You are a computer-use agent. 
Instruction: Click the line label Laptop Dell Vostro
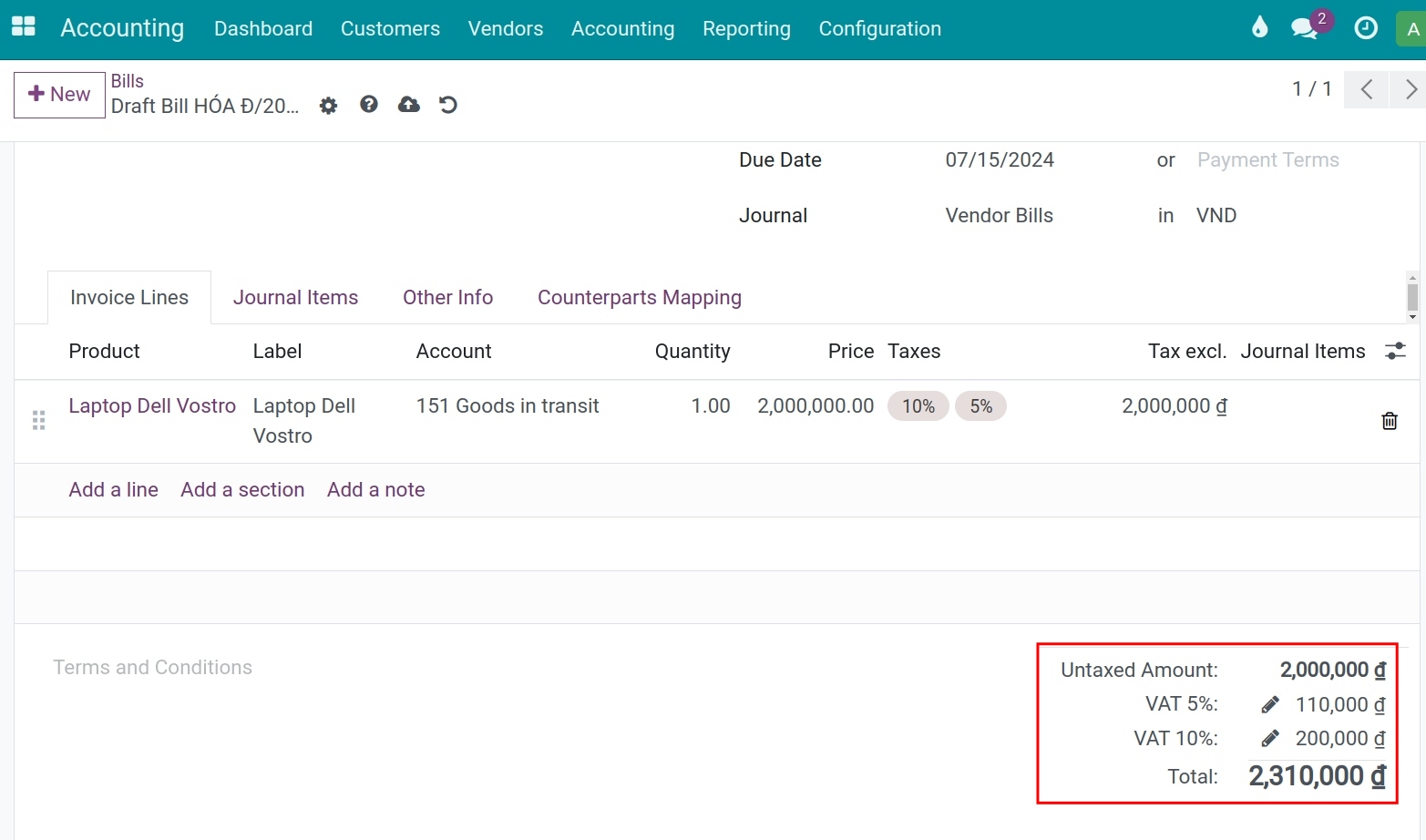click(304, 421)
